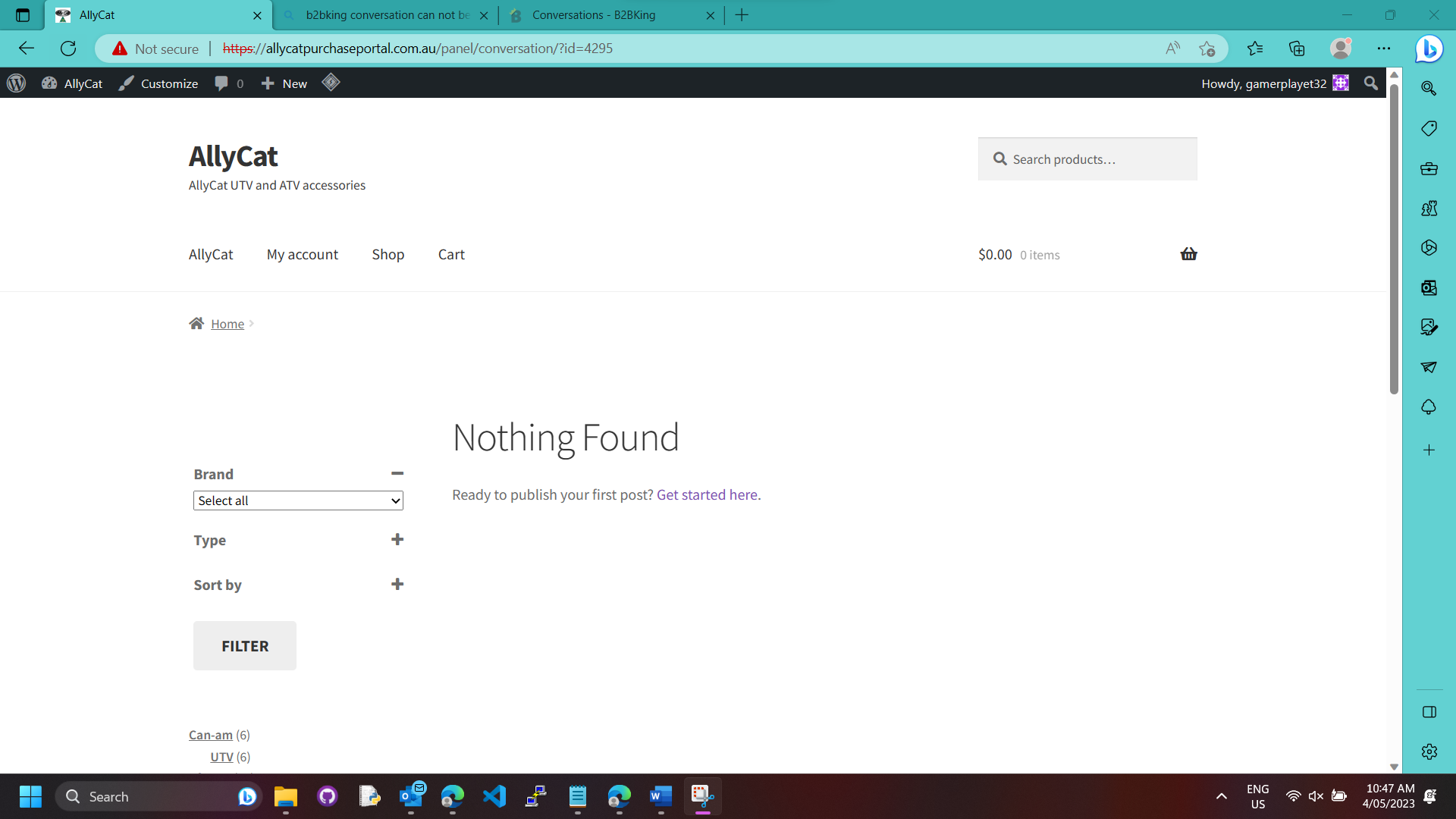Open Visual Studio Code from taskbar
This screenshot has width=1456, height=819.
[494, 796]
